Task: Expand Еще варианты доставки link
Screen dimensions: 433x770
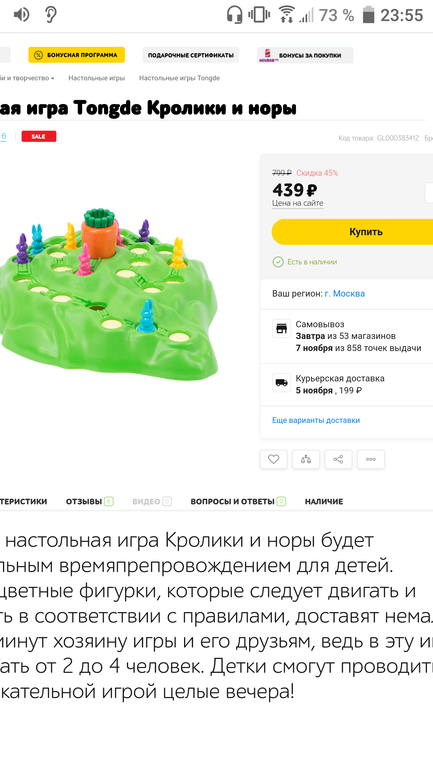Action: [x=316, y=420]
